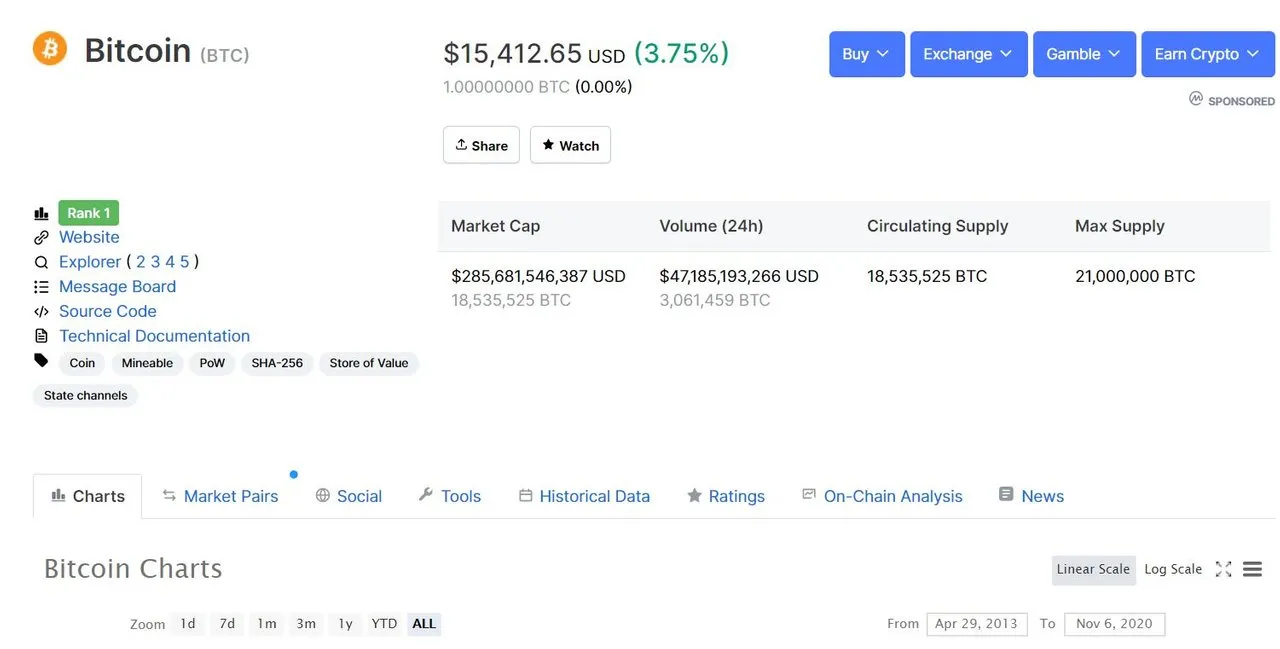The width and height of the screenshot is (1280, 649).
Task: Click the green Rank 1 badge
Action: (x=89, y=213)
